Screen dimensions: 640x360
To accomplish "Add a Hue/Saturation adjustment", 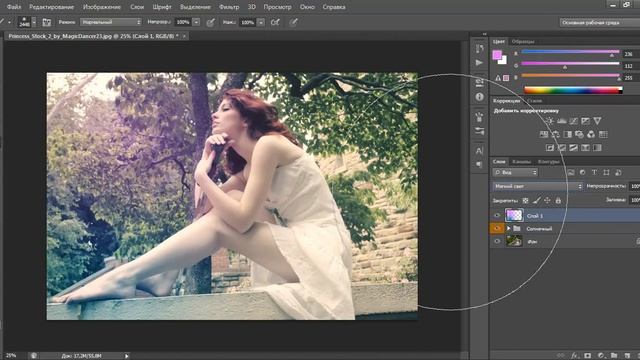I will (544, 134).
